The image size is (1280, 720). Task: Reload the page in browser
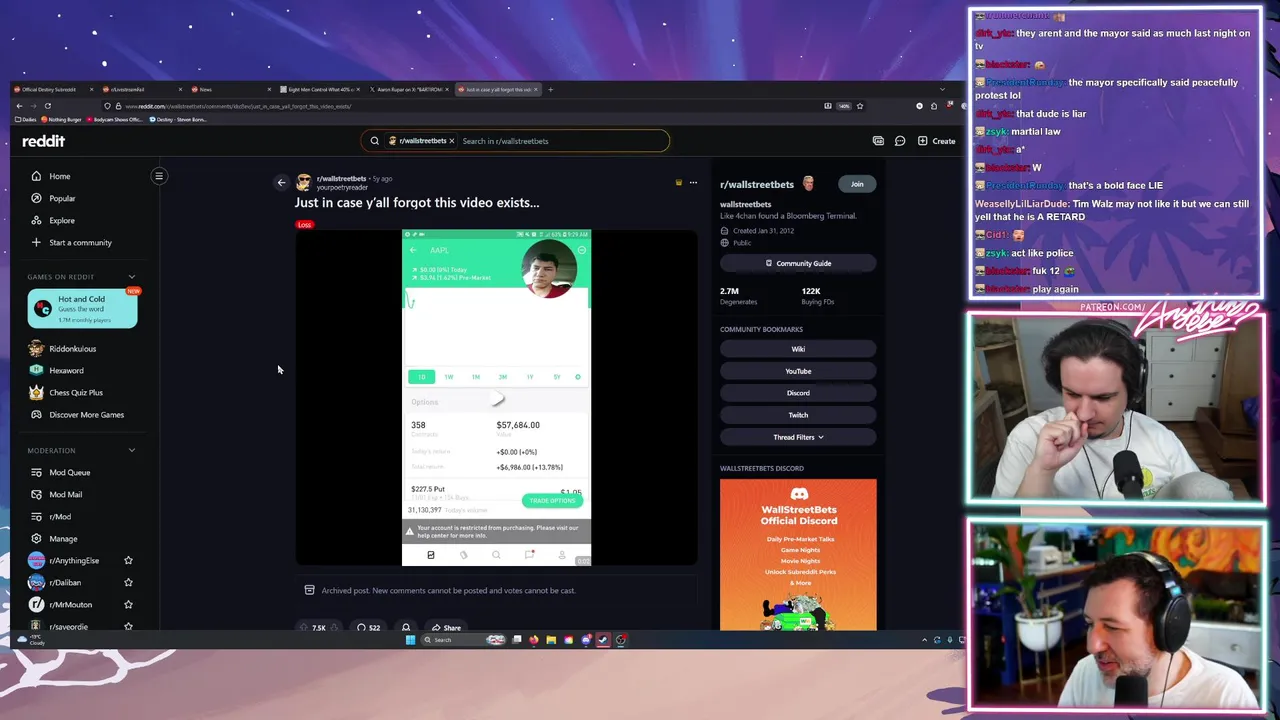pyautogui.click(x=47, y=106)
